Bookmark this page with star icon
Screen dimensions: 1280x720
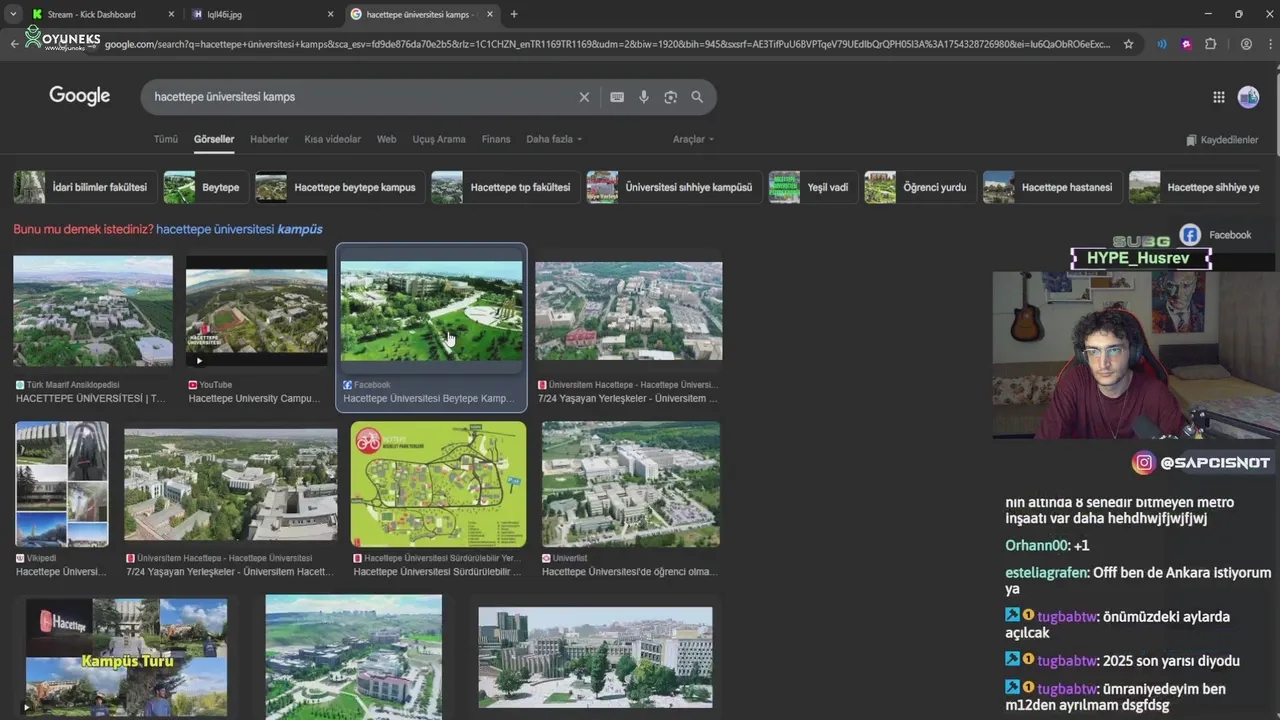click(x=1129, y=44)
